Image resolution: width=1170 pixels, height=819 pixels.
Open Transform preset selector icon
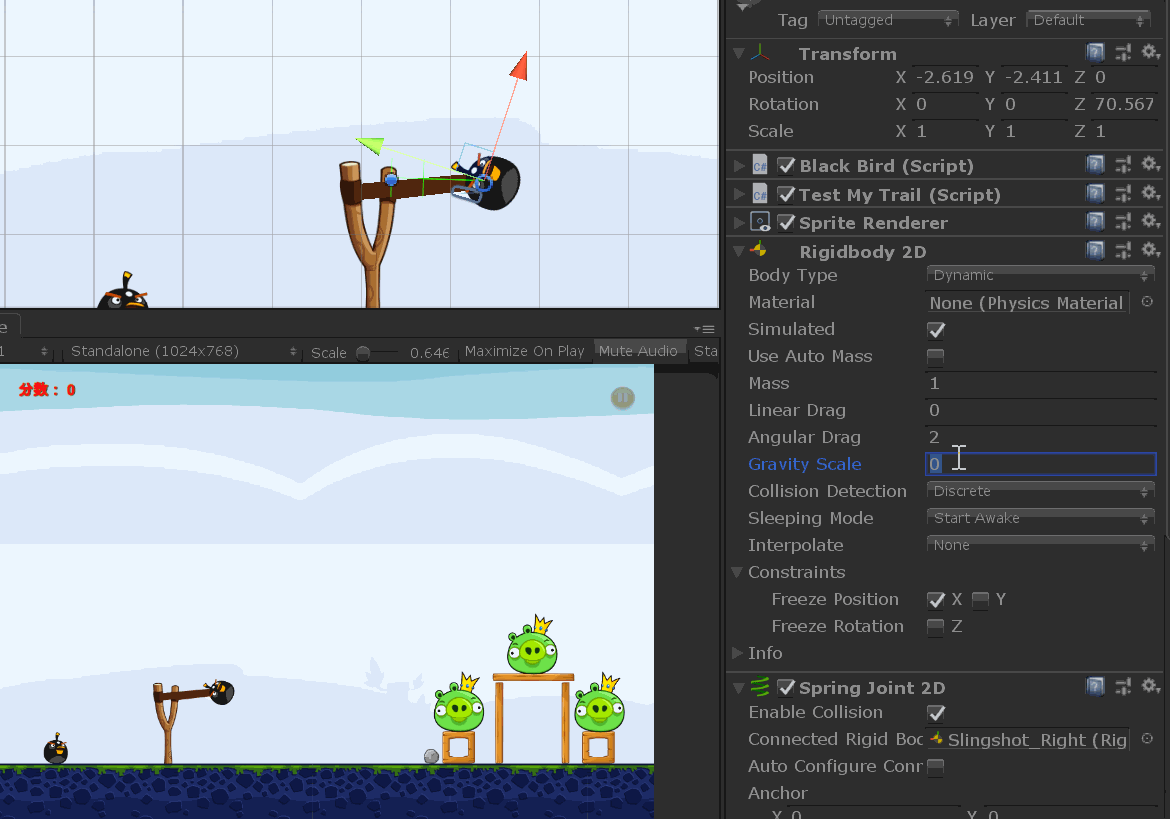pos(1123,52)
